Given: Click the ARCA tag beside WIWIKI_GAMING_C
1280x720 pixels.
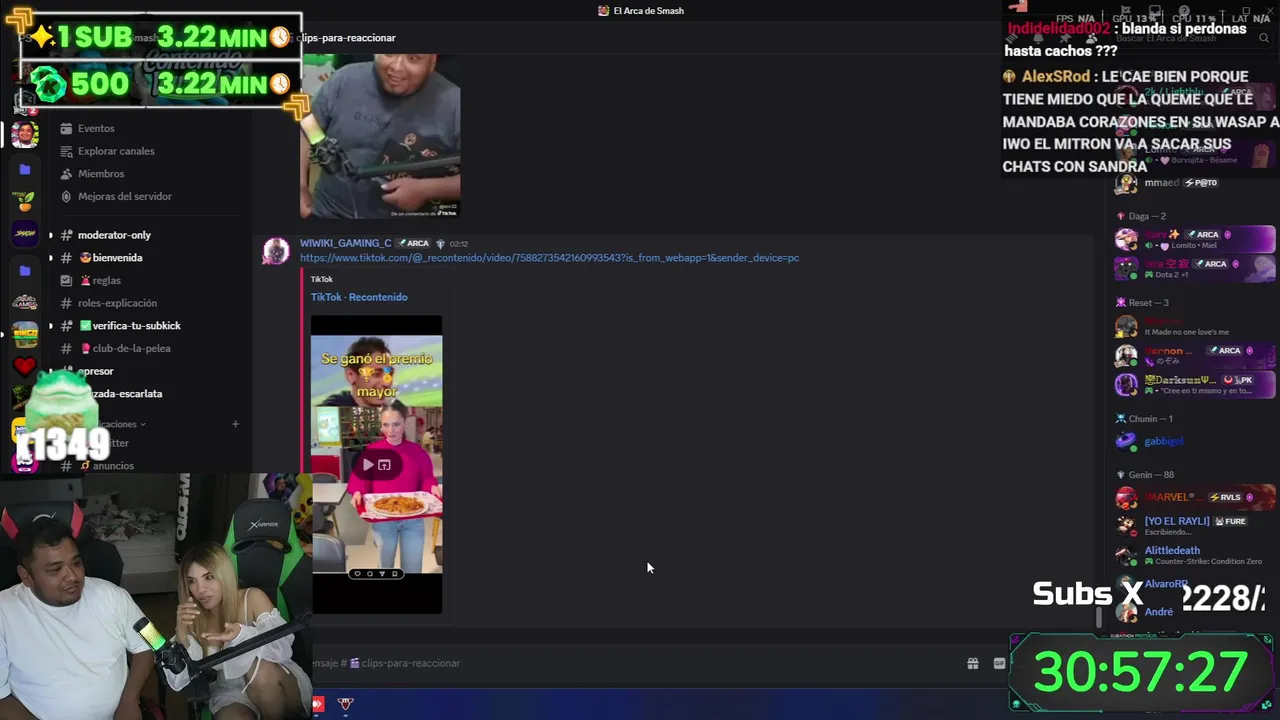Looking at the screenshot, I should point(412,243).
